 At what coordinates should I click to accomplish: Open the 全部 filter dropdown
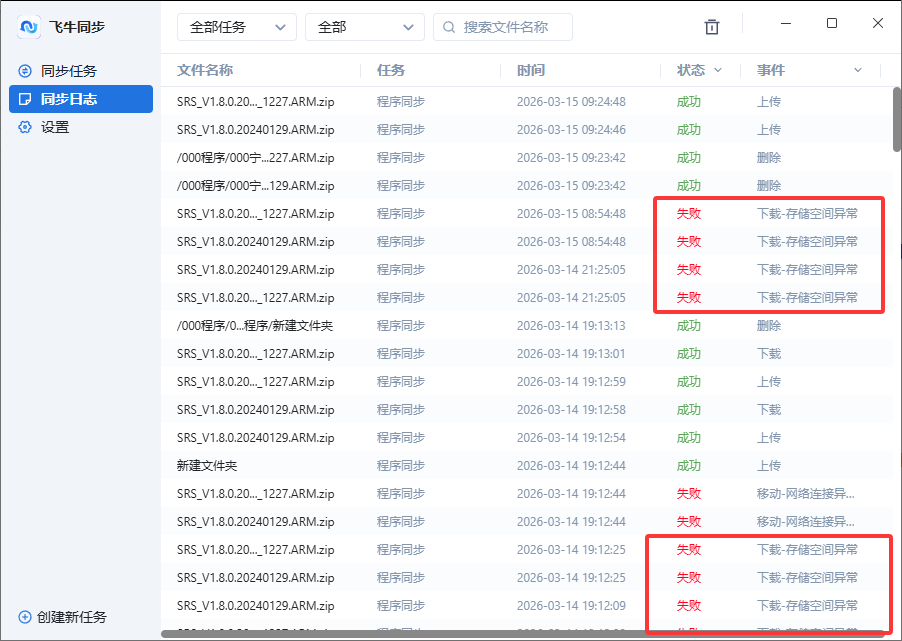pyautogui.click(x=364, y=27)
